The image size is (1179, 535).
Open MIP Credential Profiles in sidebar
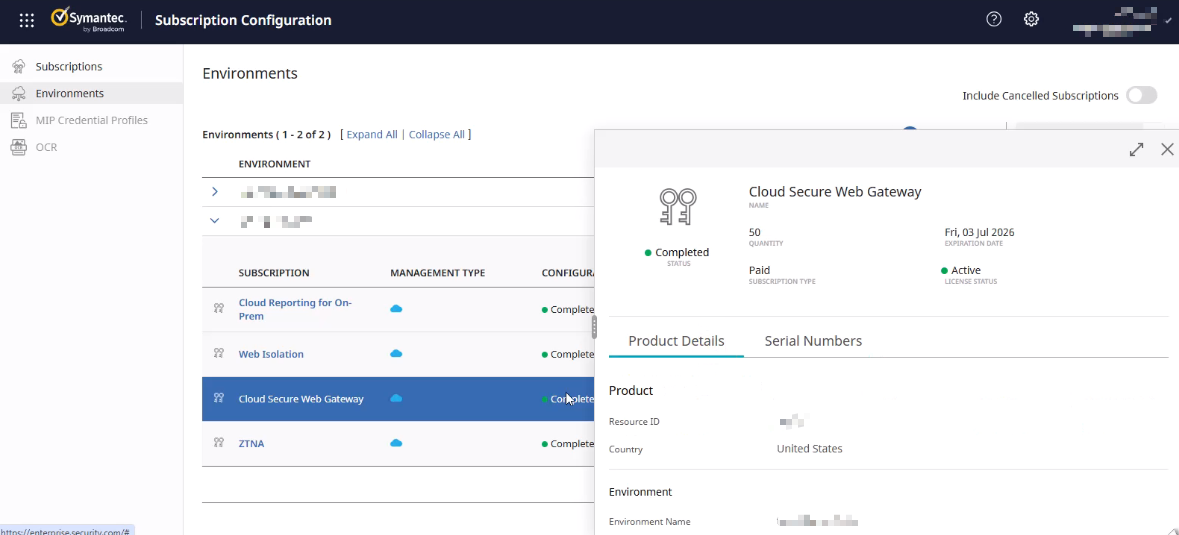tap(91, 120)
